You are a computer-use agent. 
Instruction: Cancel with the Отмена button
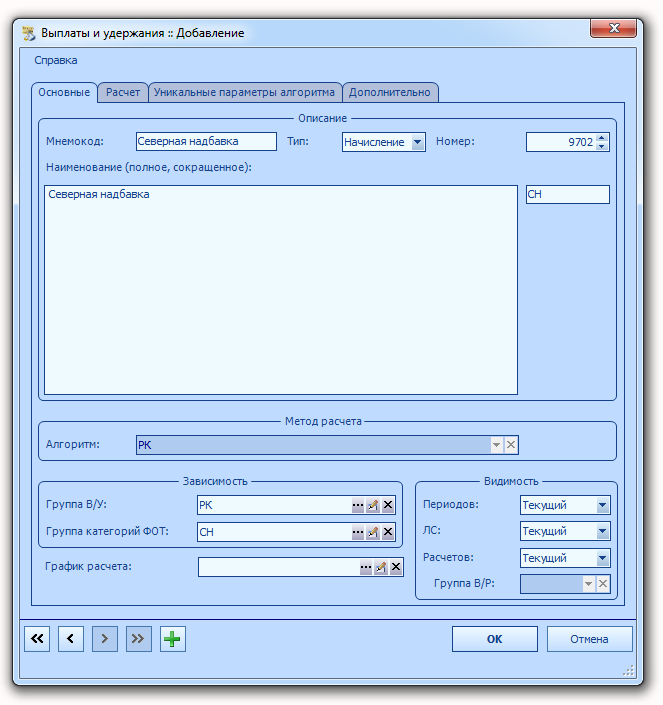pos(589,639)
